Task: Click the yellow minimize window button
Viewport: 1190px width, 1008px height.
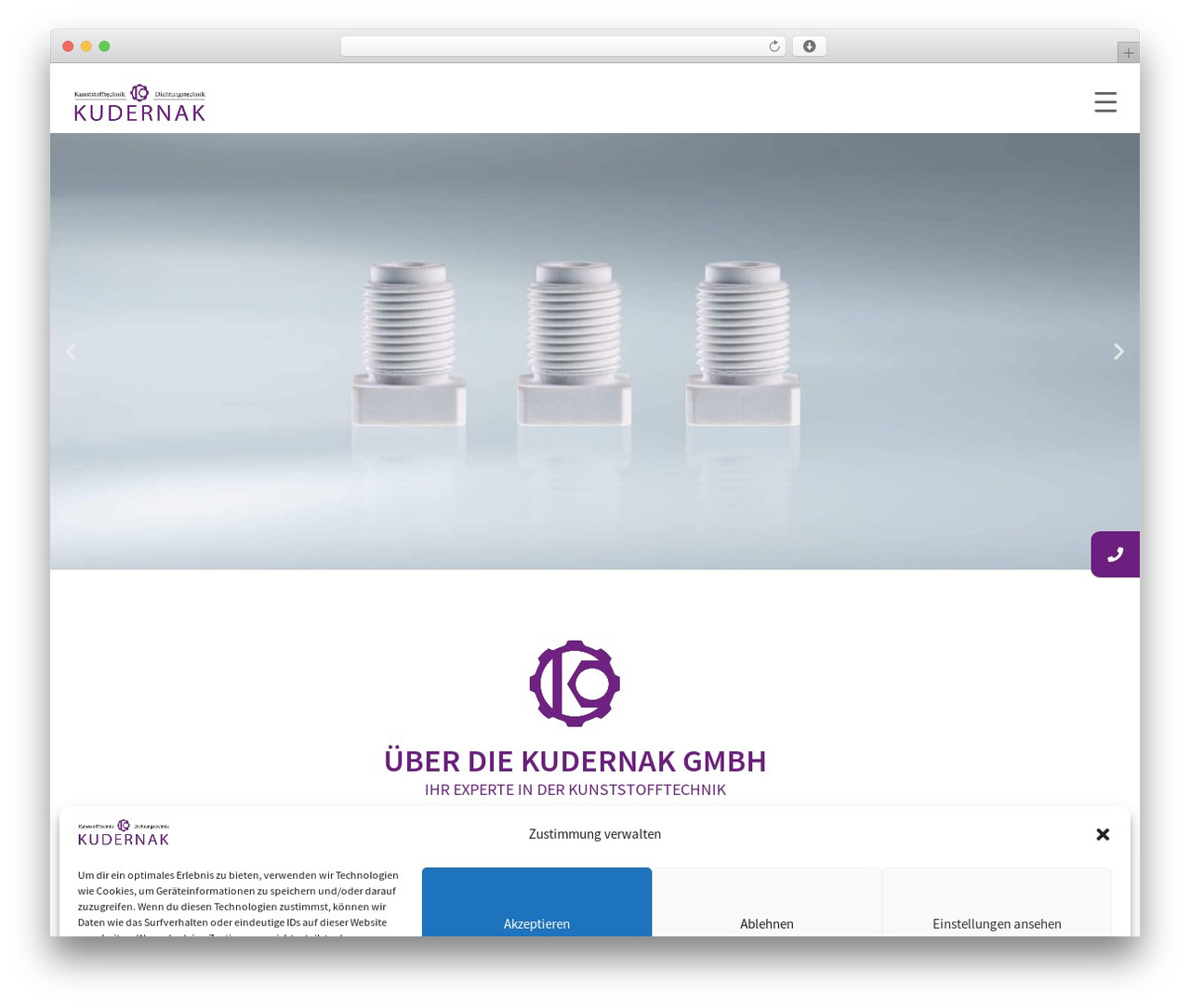Action: [86, 46]
